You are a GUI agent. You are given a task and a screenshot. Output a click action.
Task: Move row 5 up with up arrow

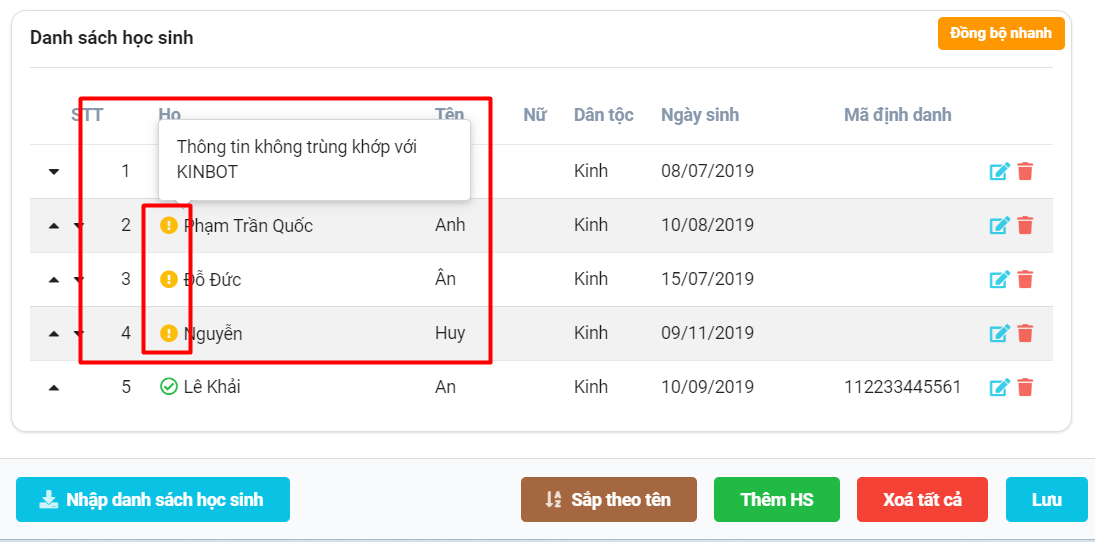coord(54,388)
